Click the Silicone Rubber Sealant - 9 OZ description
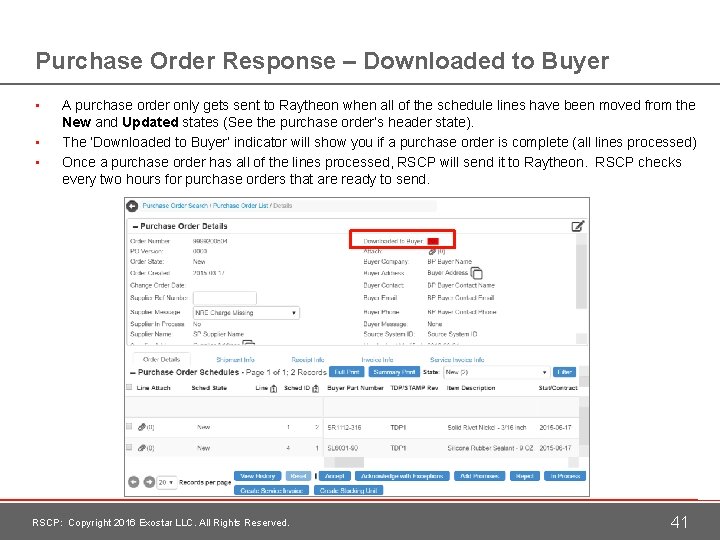This screenshot has height=540, width=720. [x=490, y=448]
